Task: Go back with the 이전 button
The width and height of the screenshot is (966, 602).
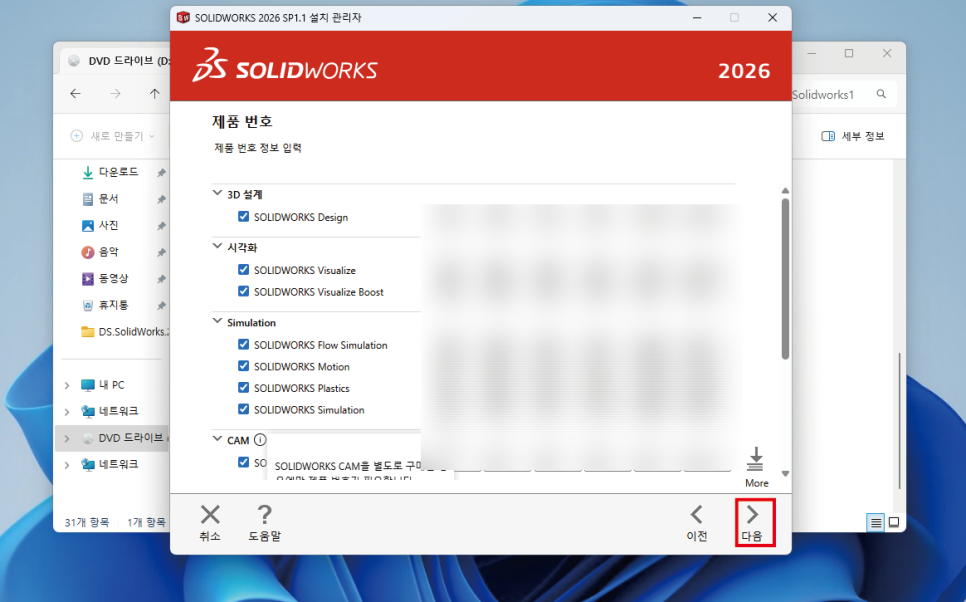Action: (697, 523)
